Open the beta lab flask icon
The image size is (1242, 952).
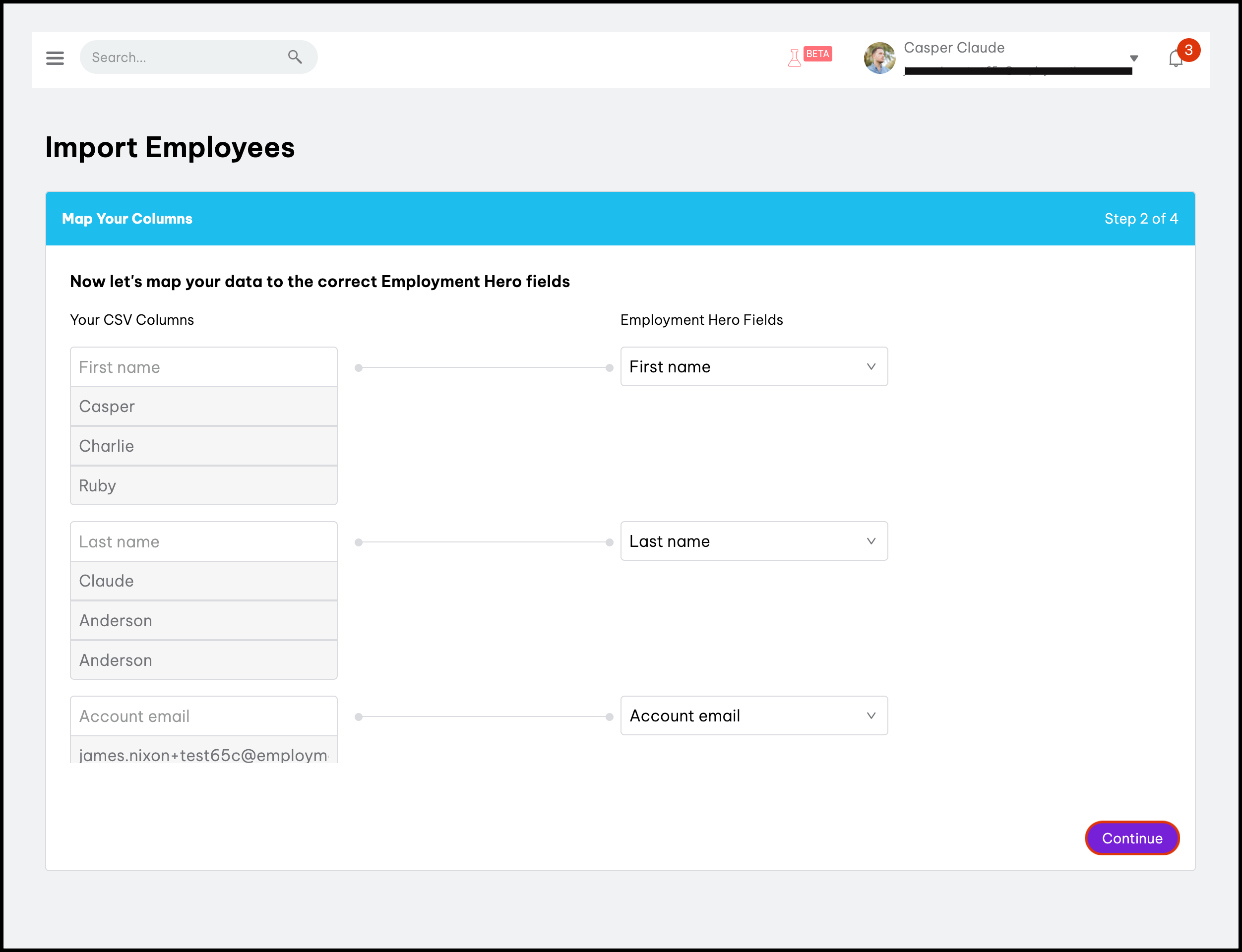pos(794,58)
